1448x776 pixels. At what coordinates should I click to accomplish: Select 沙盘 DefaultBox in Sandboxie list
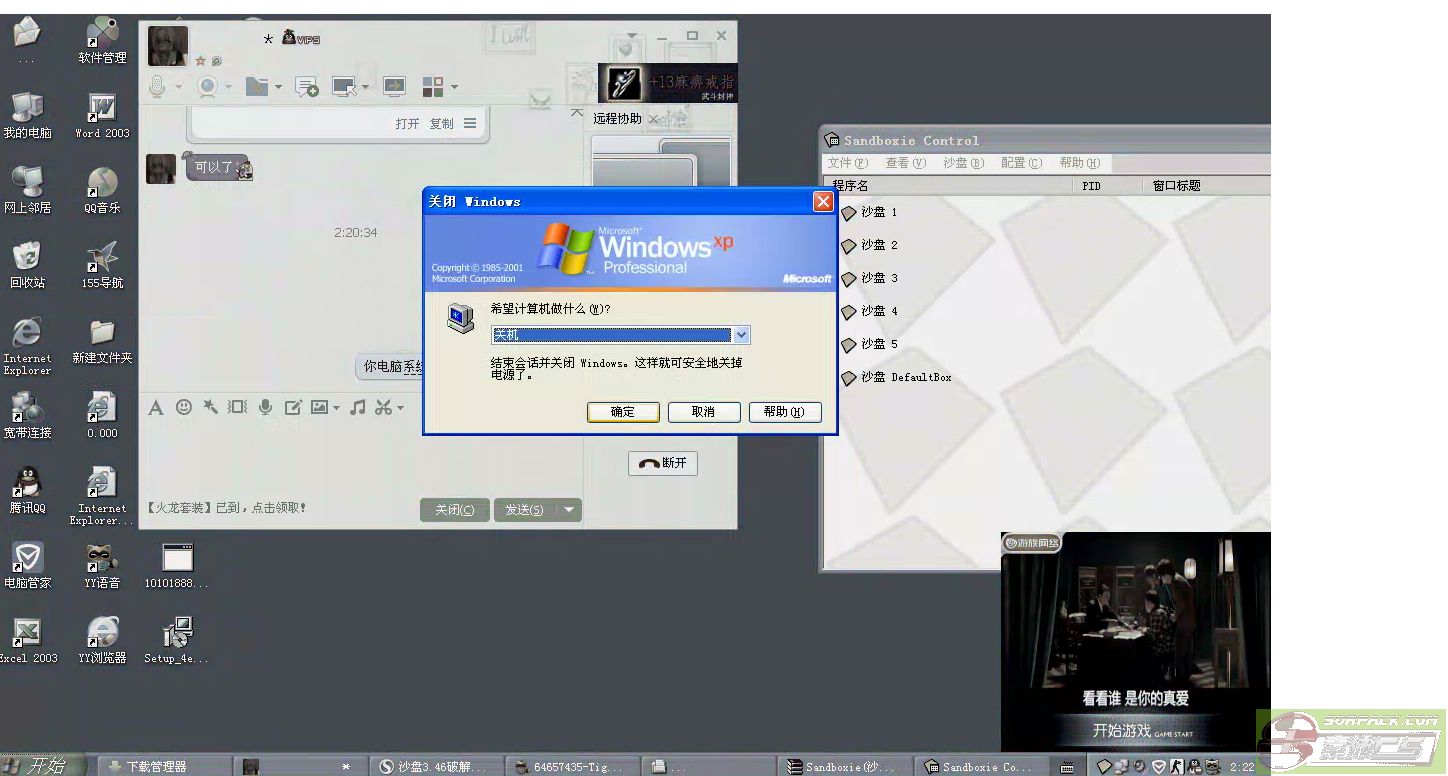pyautogui.click(x=896, y=377)
